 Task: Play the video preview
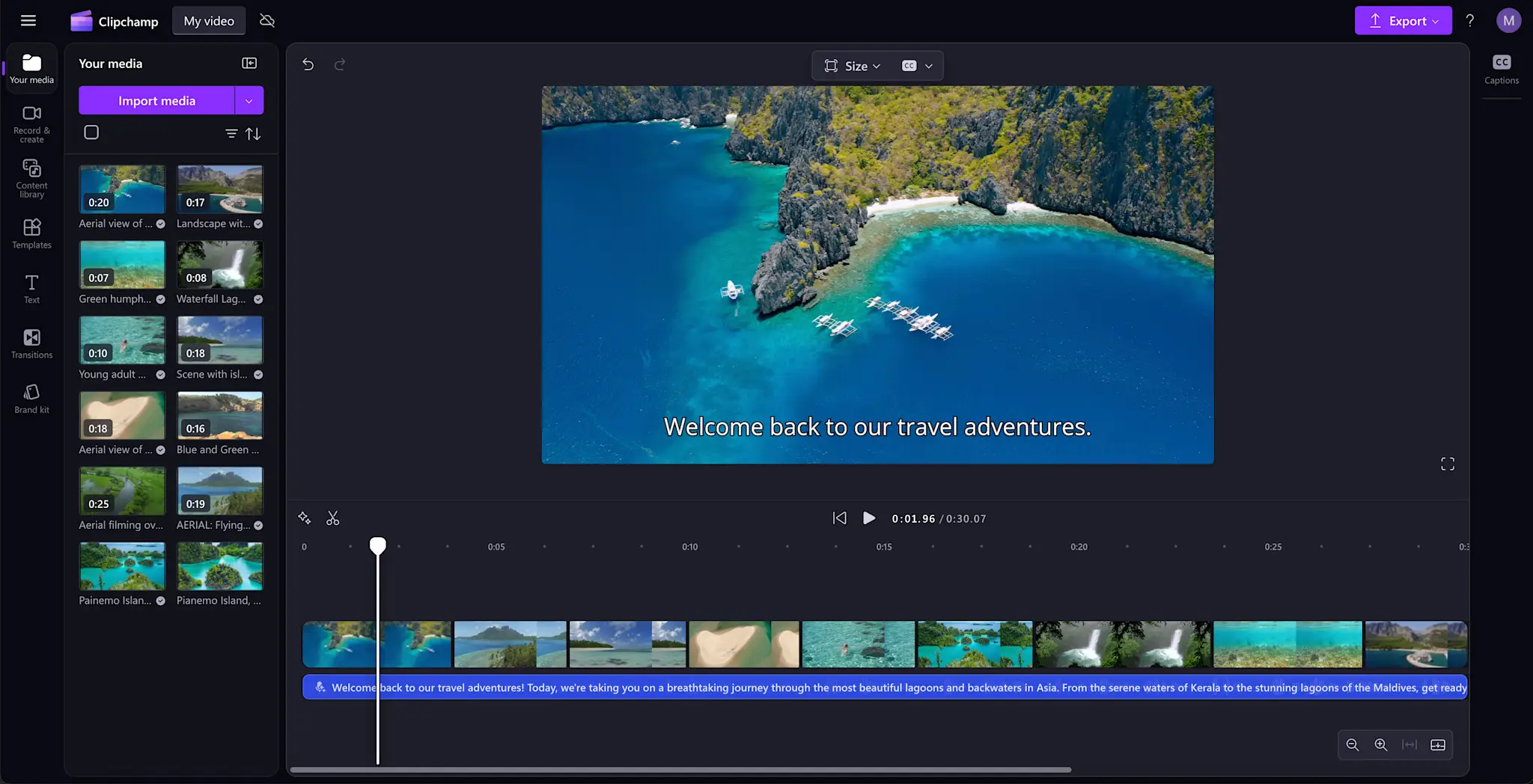[868, 518]
